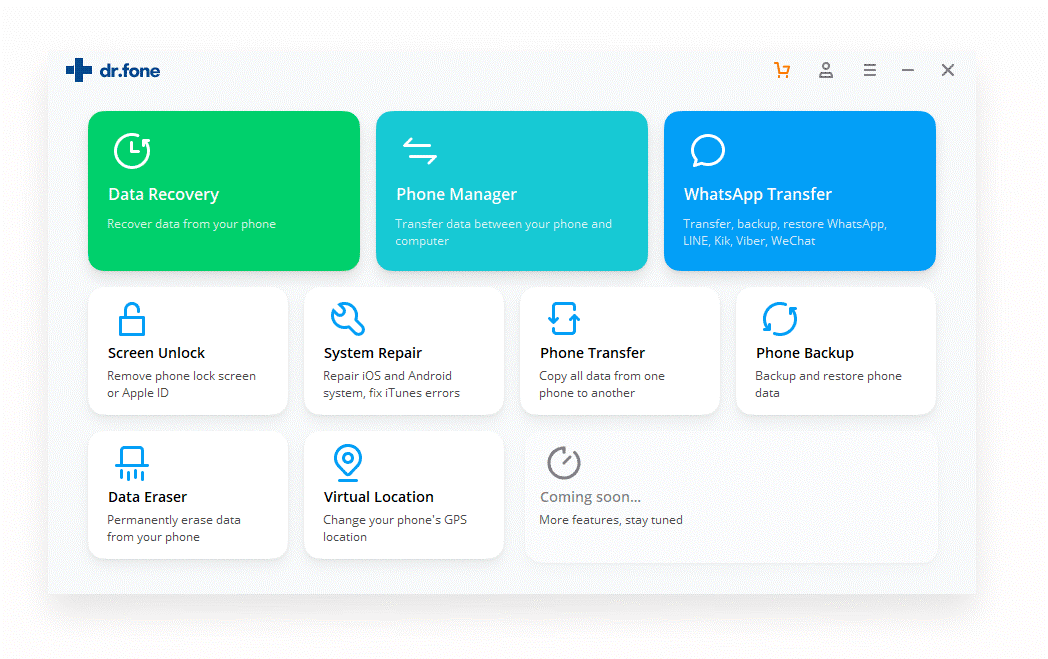This screenshot has height=659, width=1048.
Task: Click 'Transfer, backup, restore WhatsApp' description
Action: click(785, 233)
